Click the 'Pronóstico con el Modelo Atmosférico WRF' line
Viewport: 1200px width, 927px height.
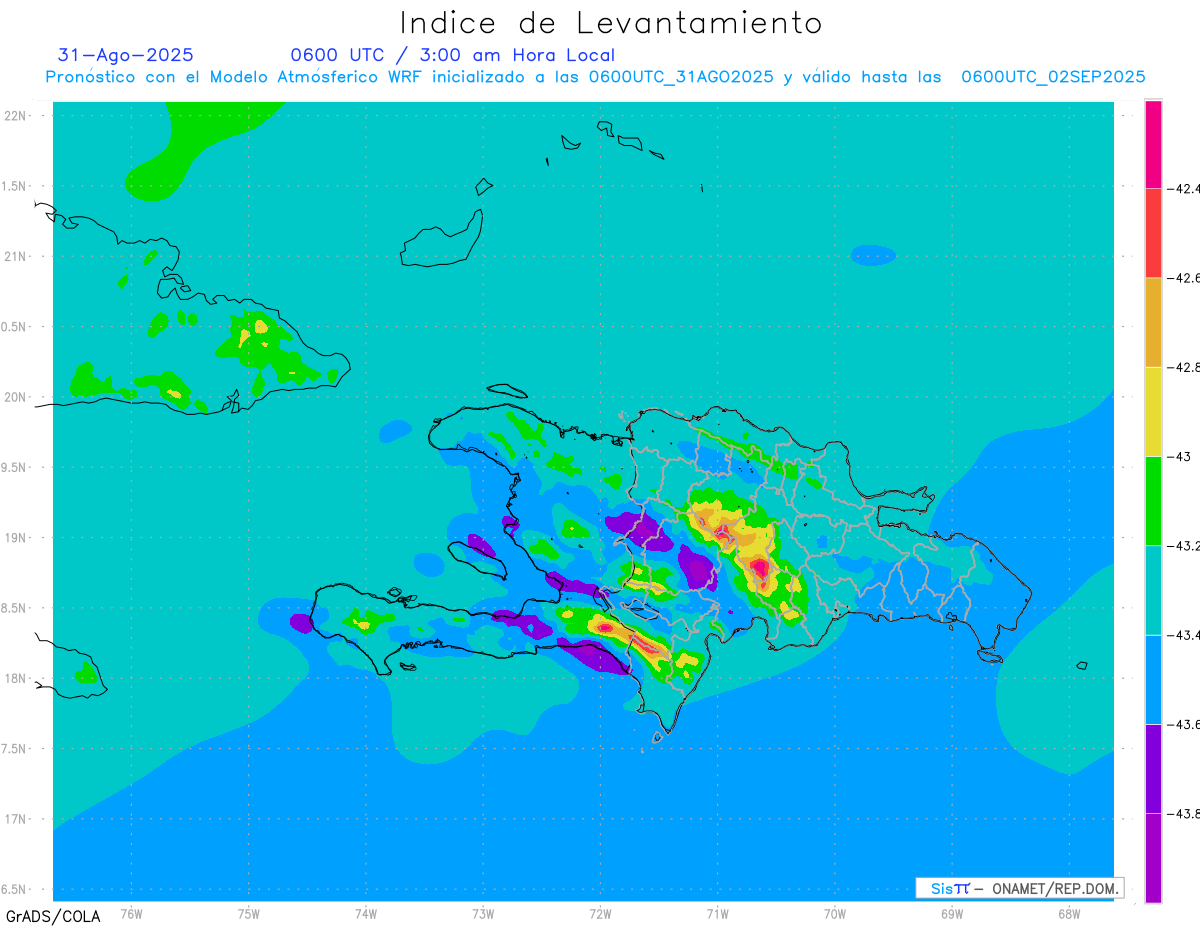point(595,77)
